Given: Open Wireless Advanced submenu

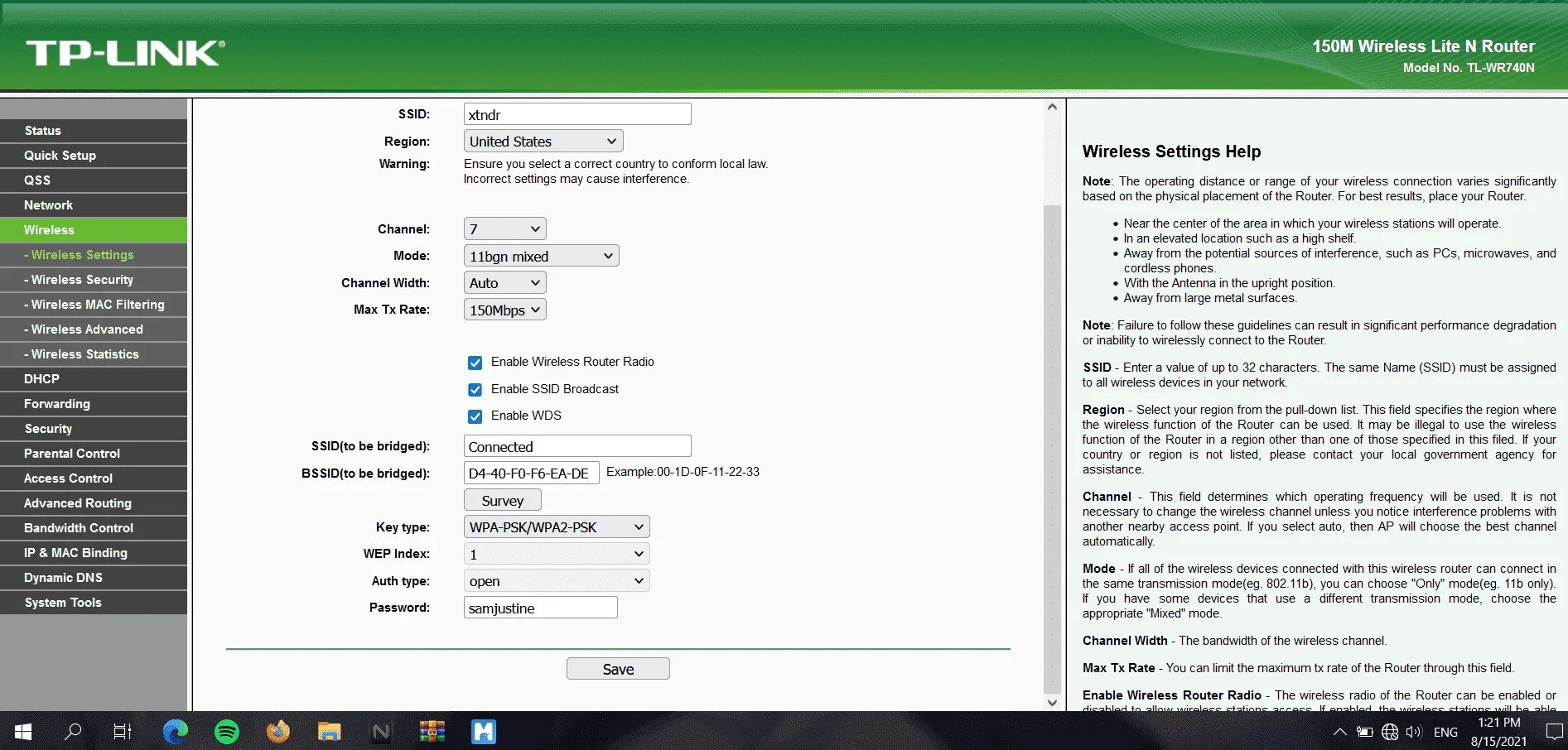Looking at the screenshot, I should coord(94,329).
